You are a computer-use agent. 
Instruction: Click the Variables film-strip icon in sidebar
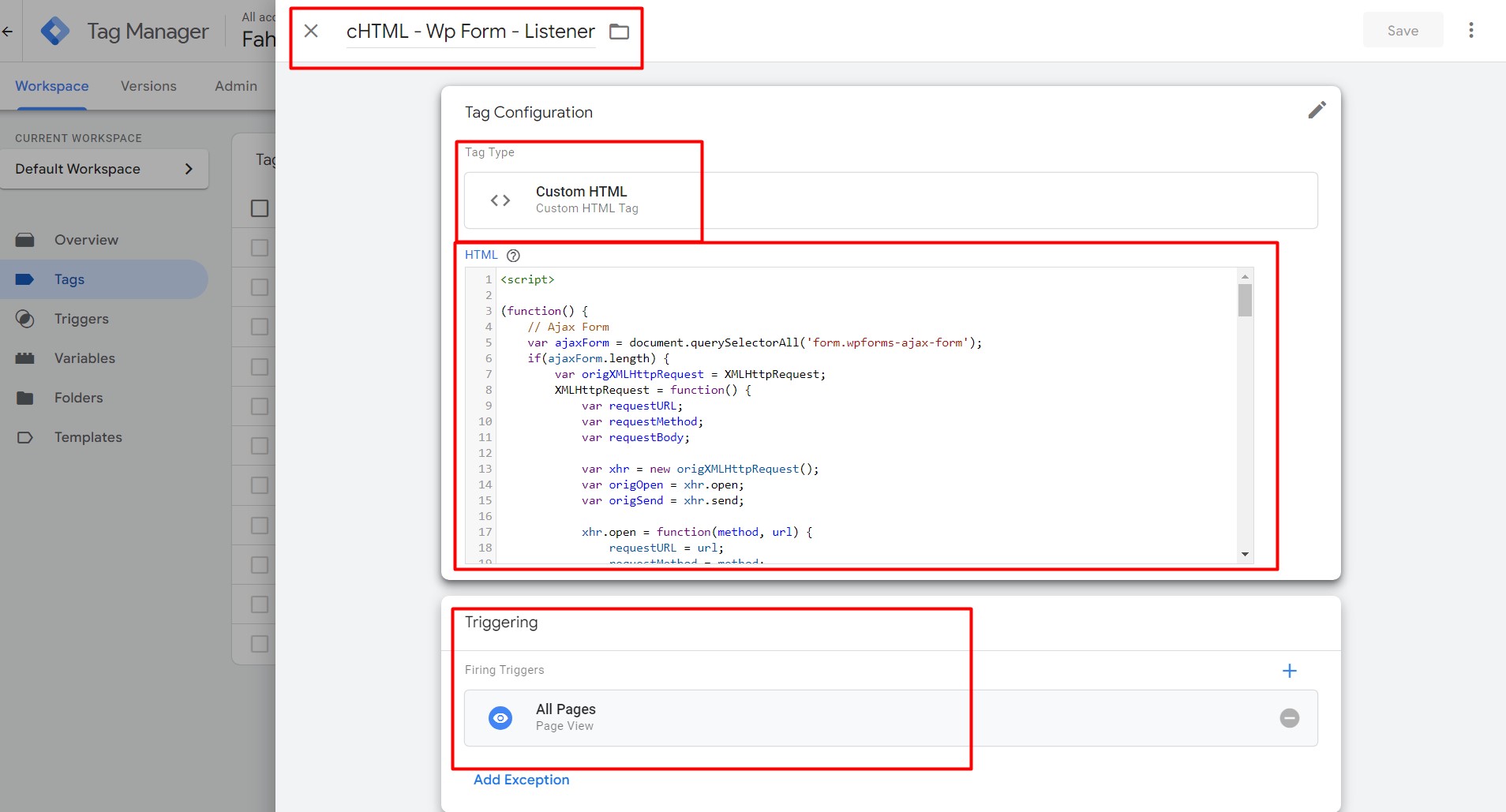click(x=25, y=358)
